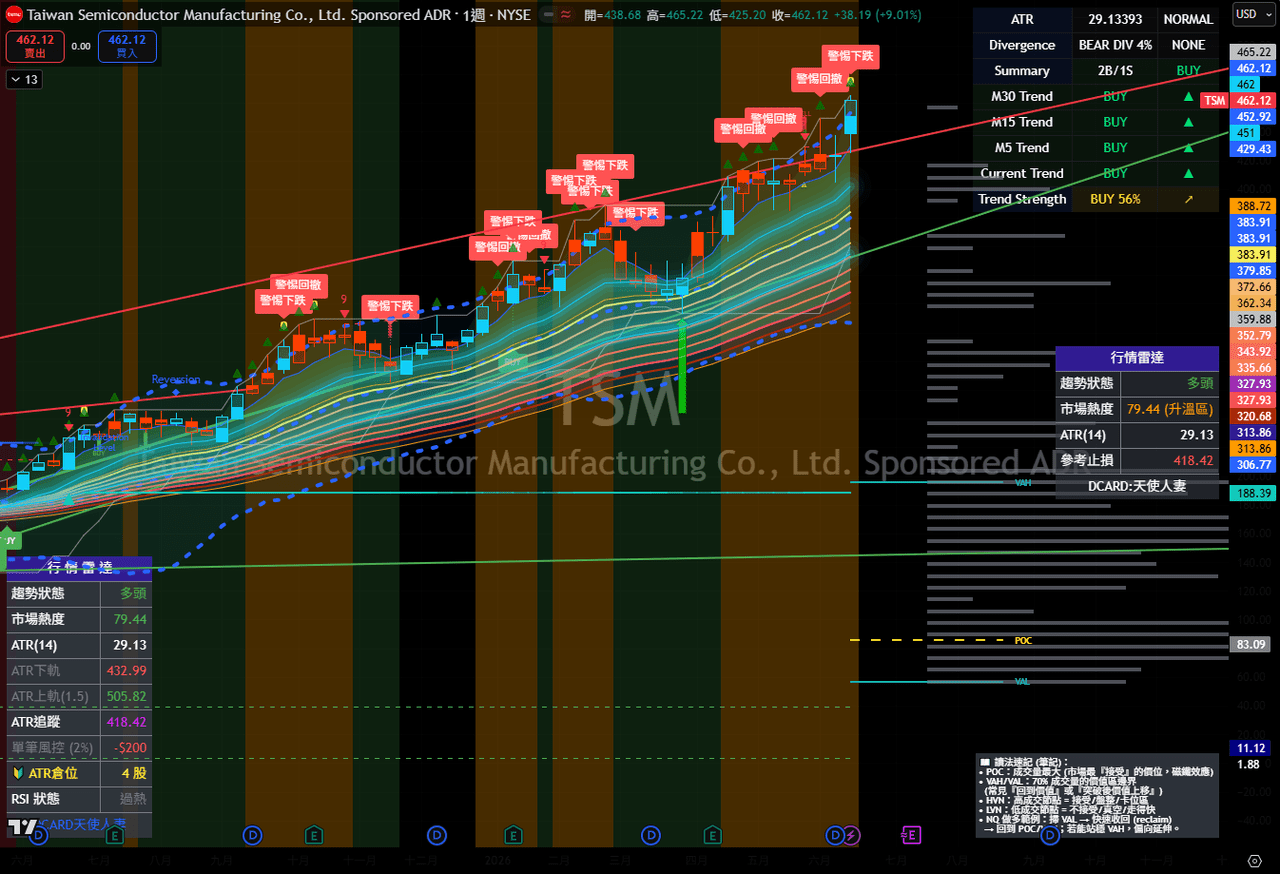Viewport: 1280px width, 874px height.
Task: Click the 29.13393 ATR value in the table
Action: pyautogui.click(x=1115, y=19)
